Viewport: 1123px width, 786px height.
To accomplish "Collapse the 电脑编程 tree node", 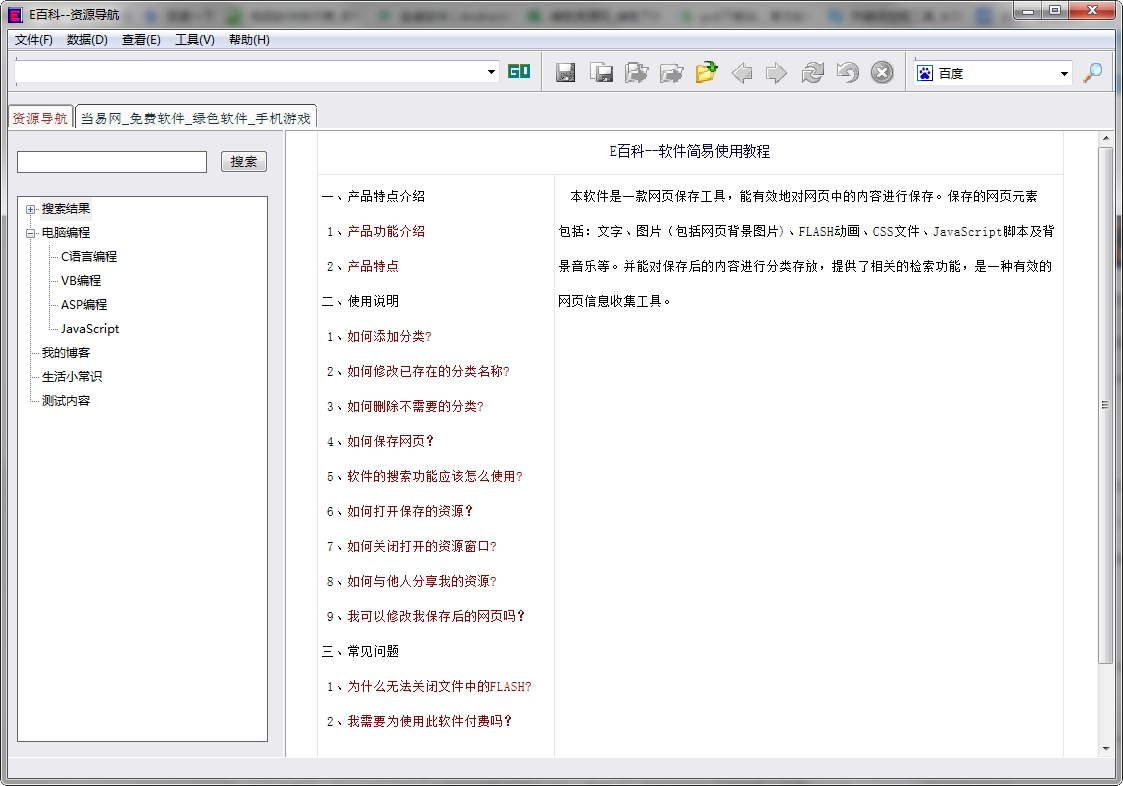I will pos(31,232).
